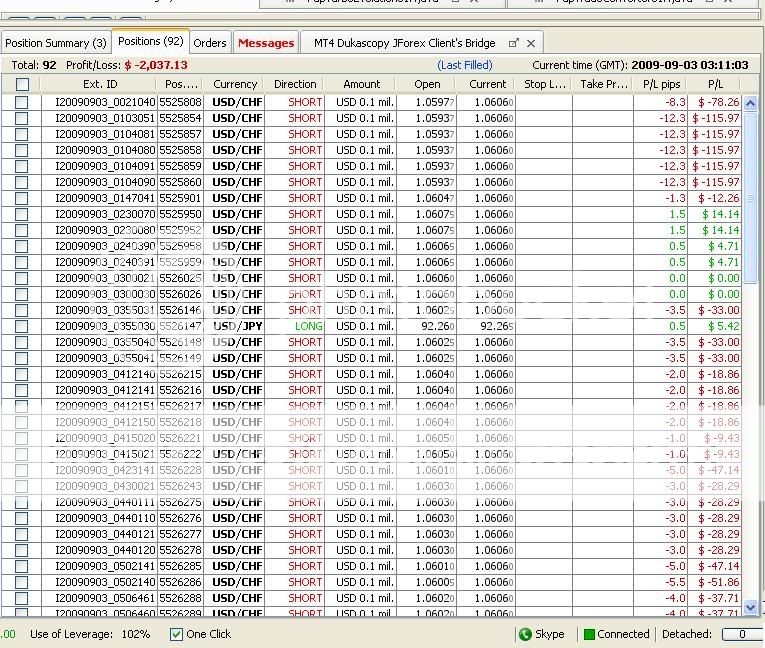This screenshot has width=765, height=648.
Task: Click the Profit/Loss total $ -2,037.13
Action: point(156,65)
